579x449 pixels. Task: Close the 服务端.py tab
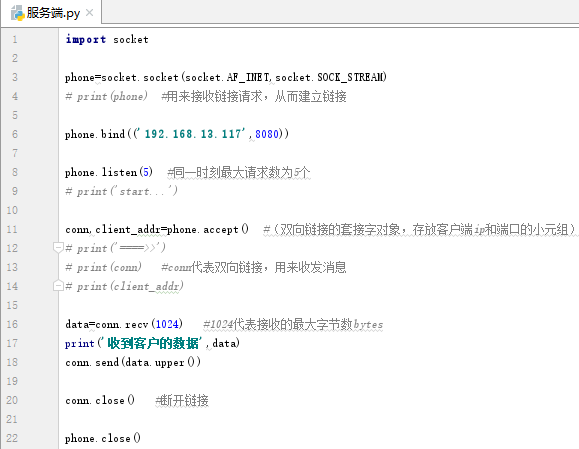tap(89, 13)
